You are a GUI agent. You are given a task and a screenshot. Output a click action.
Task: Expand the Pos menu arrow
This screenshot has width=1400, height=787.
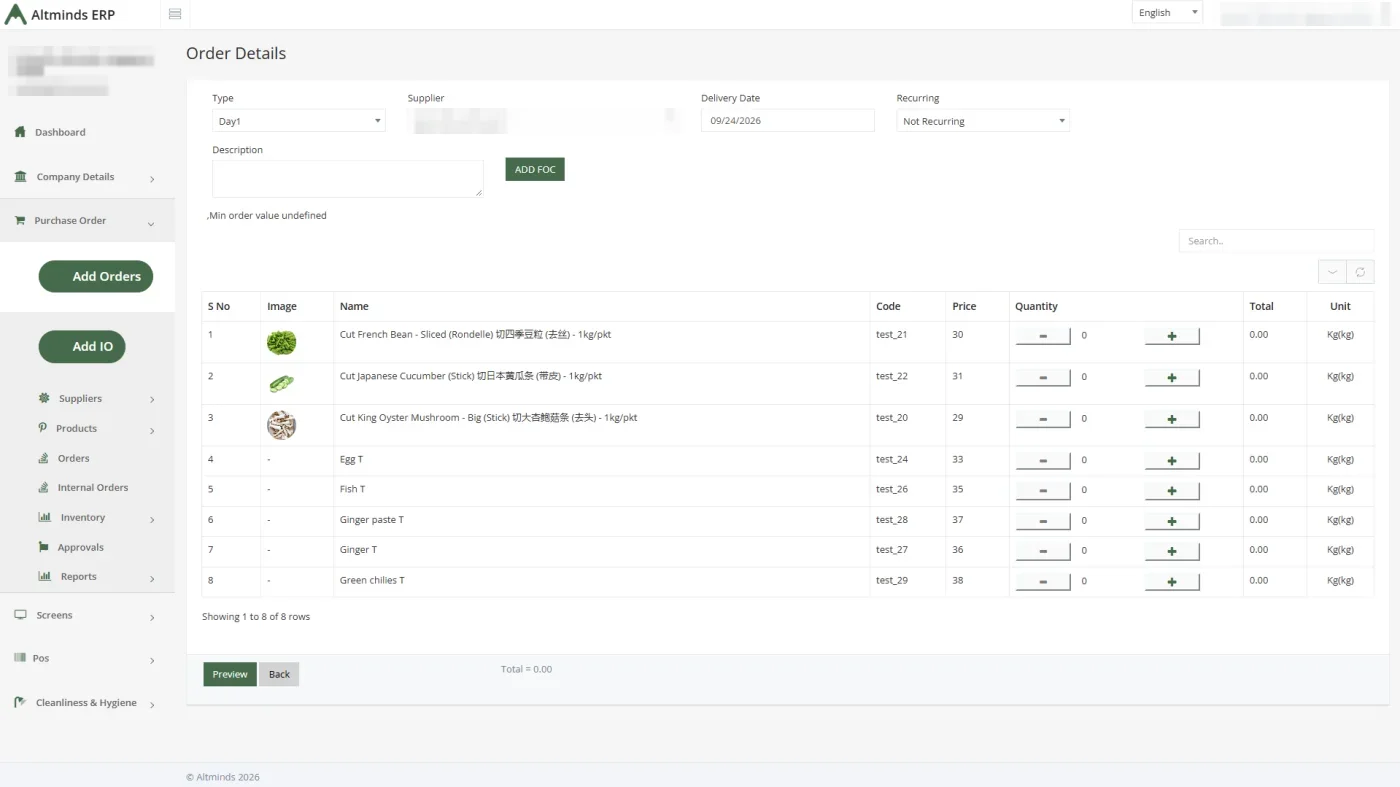(x=152, y=660)
